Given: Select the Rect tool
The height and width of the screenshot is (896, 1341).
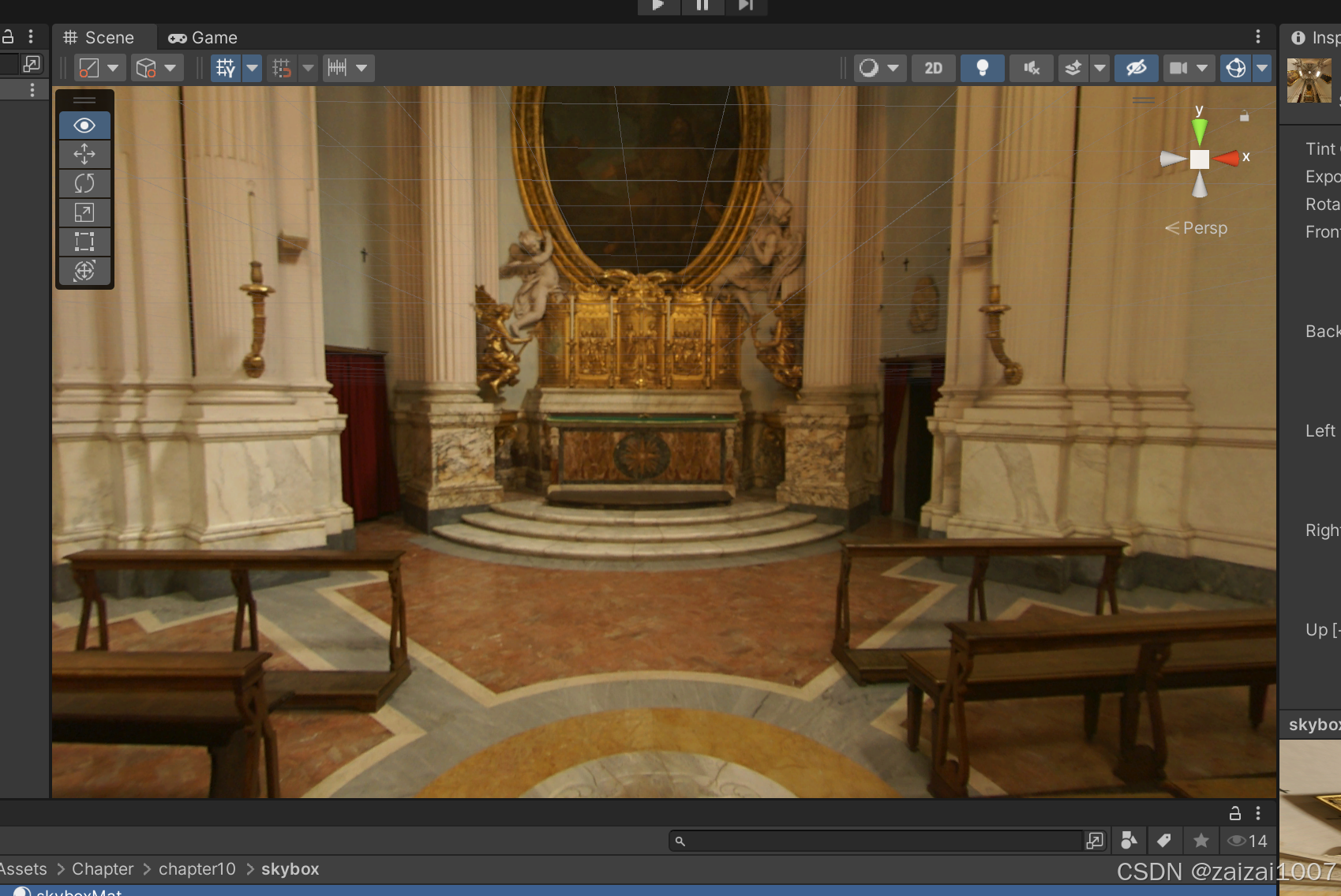Looking at the screenshot, I should coord(84,242).
